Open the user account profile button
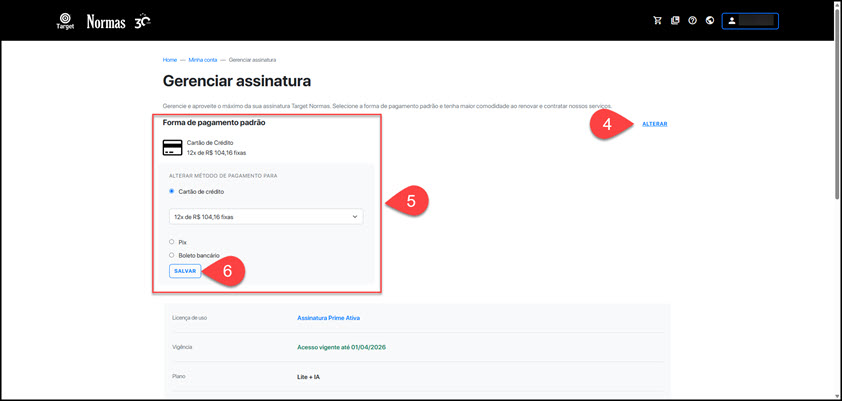842x401 pixels. point(749,20)
